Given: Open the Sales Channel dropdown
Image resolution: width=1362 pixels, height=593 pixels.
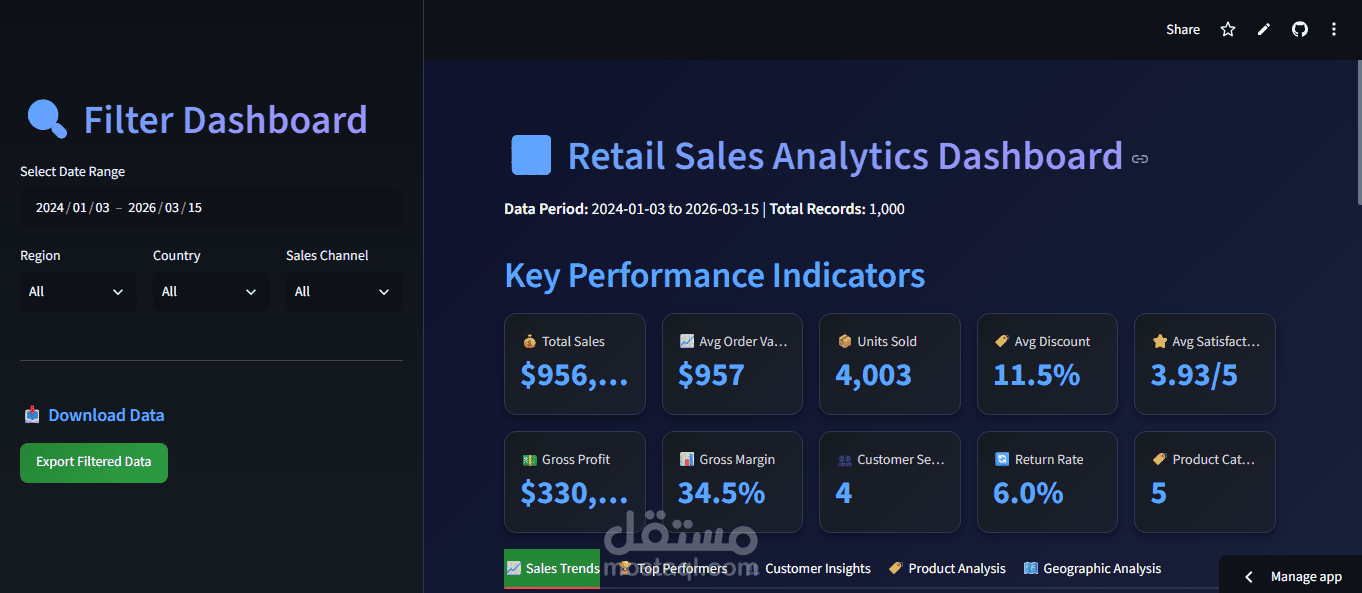Looking at the screenshot, I should pos(344,292).
